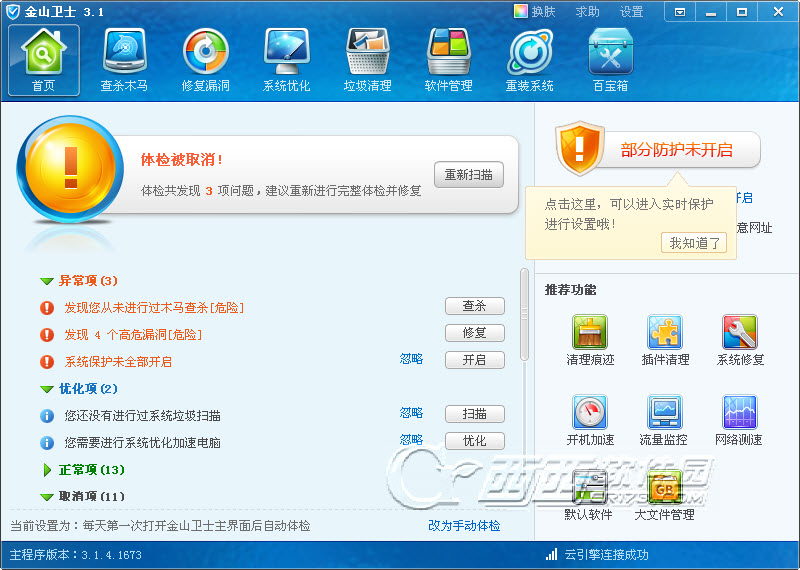Viewport: 800px width, 570px height.
Task: Open the 设置 settings menu
Action: pos(632,12)
